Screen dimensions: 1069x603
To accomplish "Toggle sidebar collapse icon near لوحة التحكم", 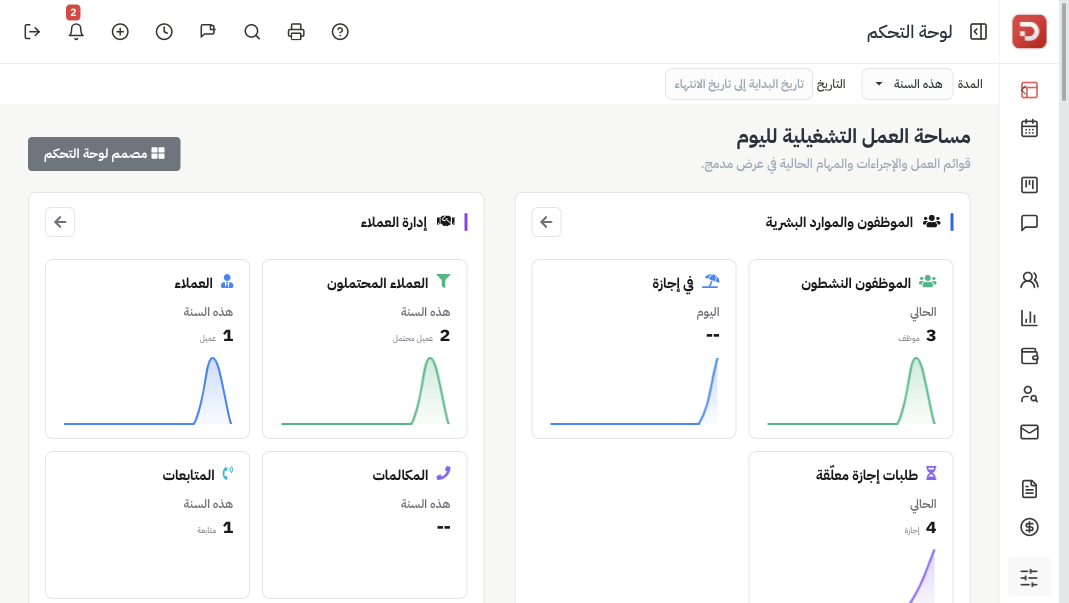I will click(978, 32).
